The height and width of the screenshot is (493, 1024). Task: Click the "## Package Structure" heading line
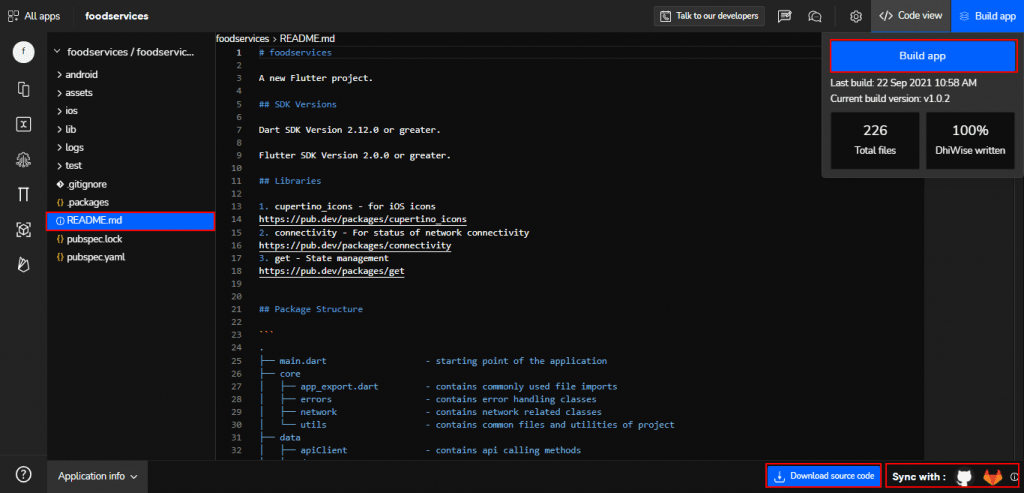[x=311, y=310]
